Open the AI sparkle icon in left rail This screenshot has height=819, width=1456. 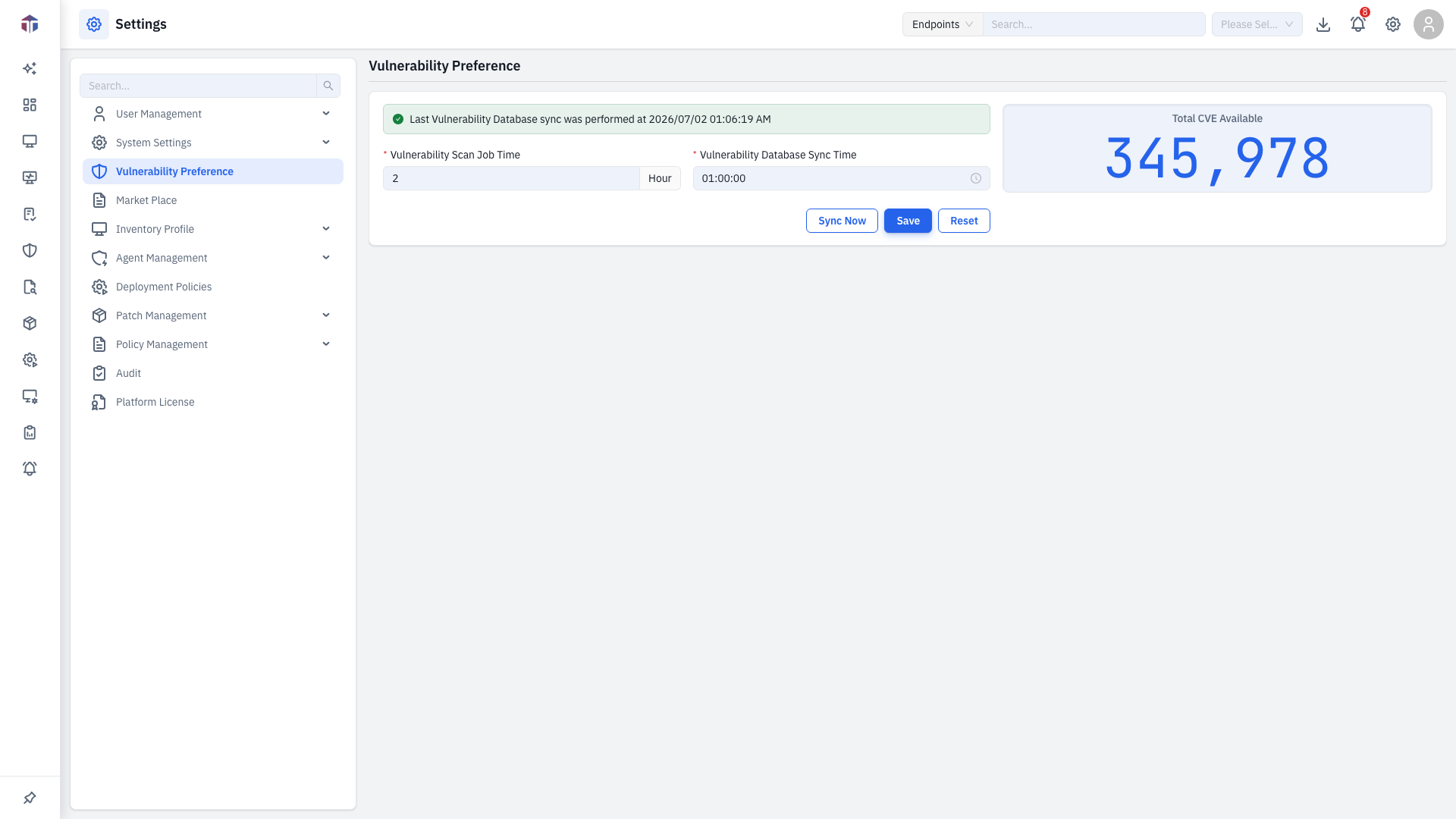click(30, 68)
